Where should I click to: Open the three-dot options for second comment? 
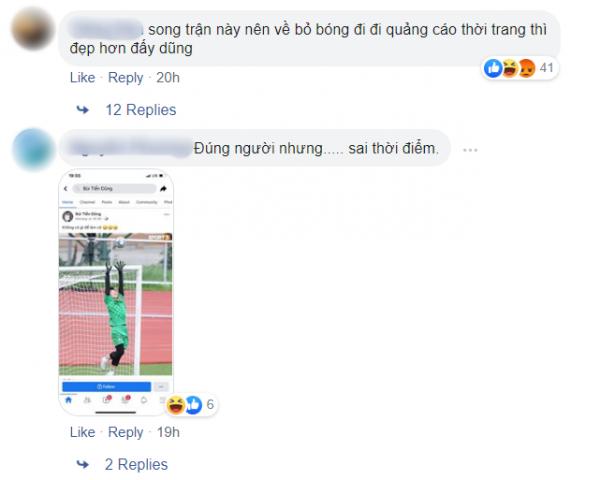470,150
